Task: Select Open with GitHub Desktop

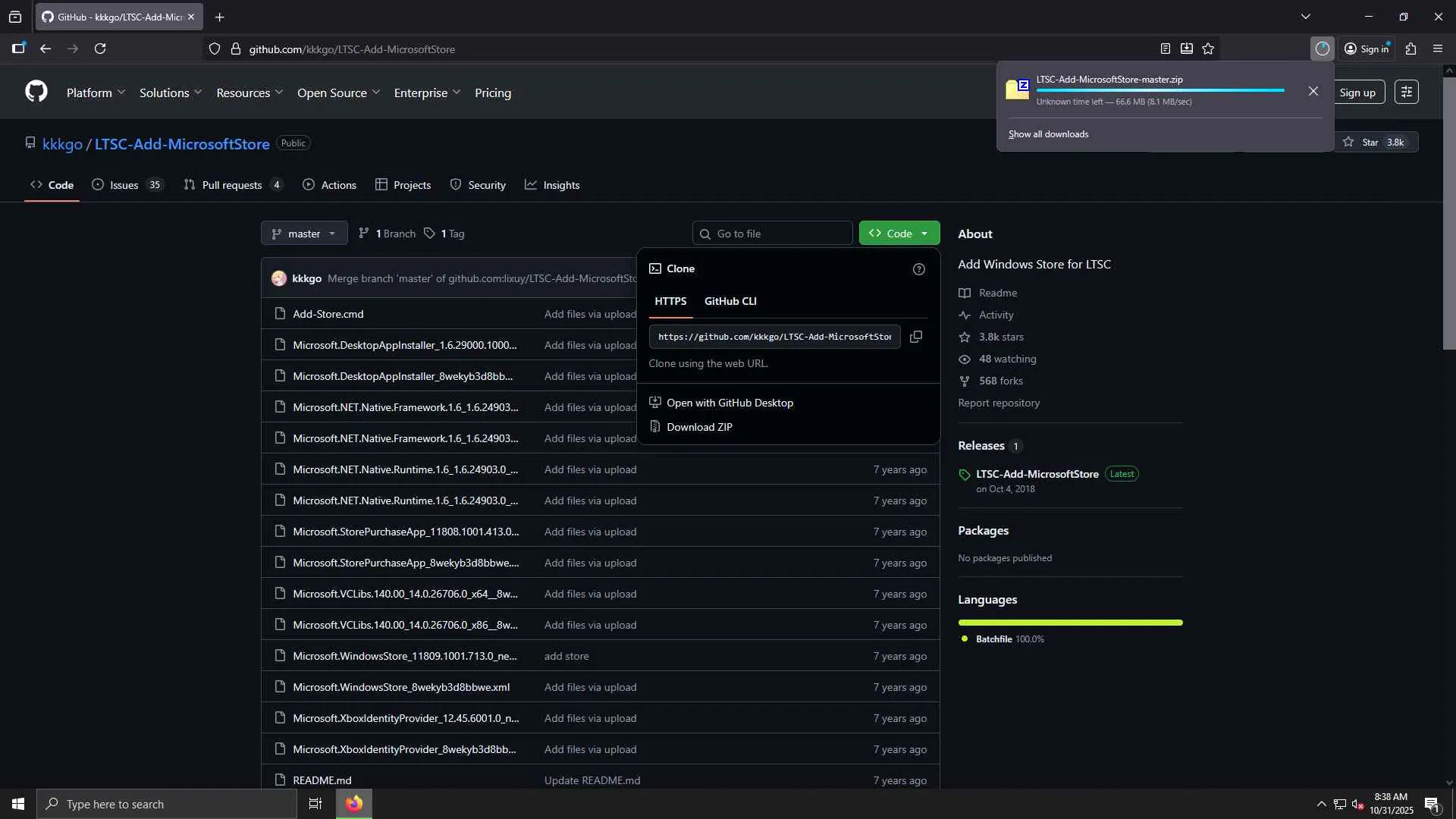Action: pyautogui.click(x=729, y=403)
